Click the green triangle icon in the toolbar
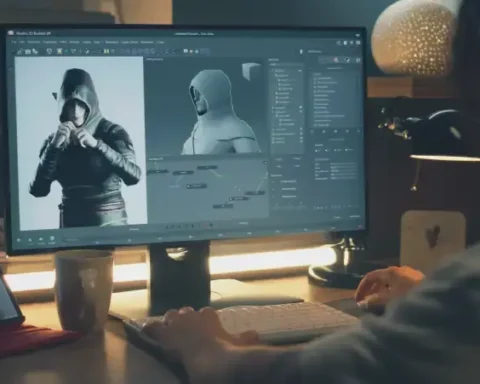This screenshot has height=384, width=480. click(x=66, y=51)
